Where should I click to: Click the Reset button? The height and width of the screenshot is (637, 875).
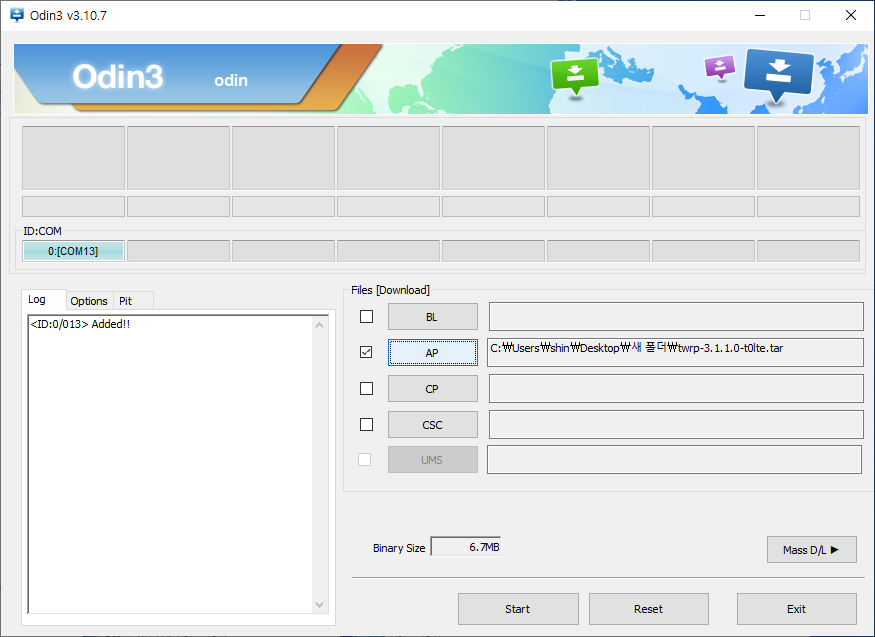[648, 609]
